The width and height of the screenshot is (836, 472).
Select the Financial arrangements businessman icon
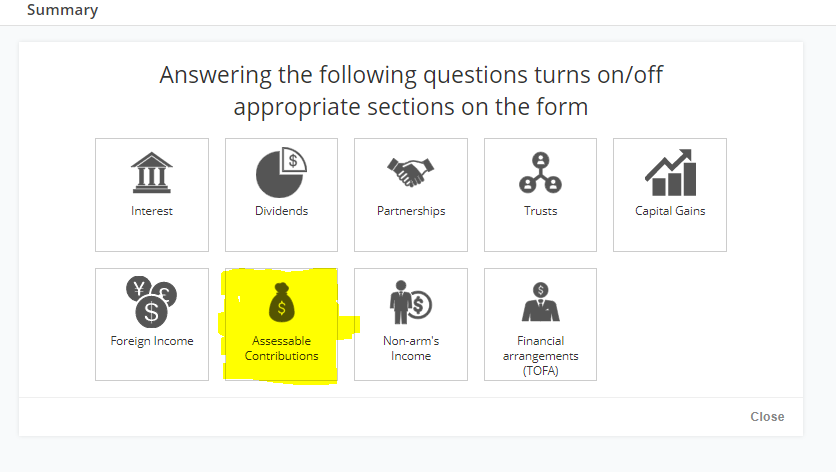click(x=541, y=302)
